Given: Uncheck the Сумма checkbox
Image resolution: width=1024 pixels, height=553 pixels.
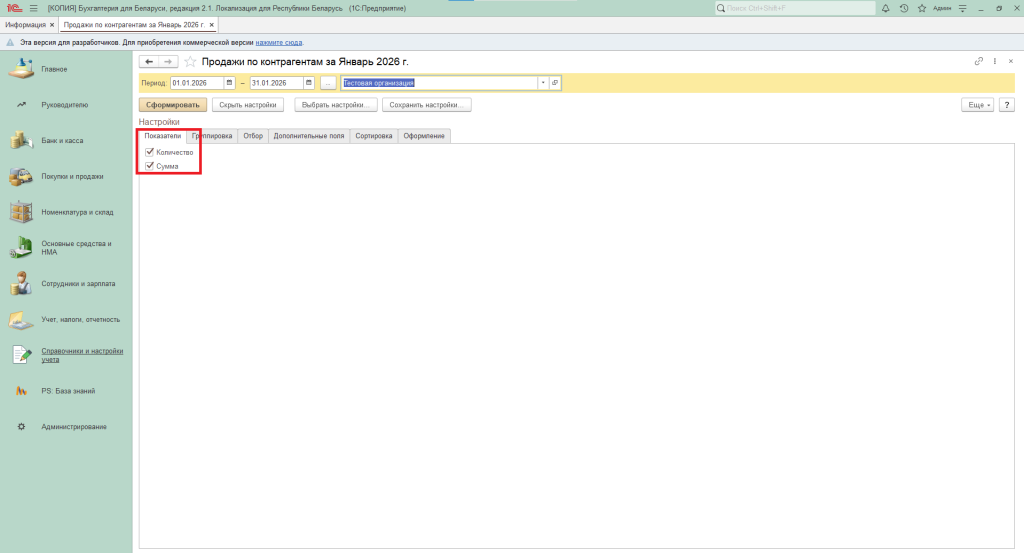Looking at the screenshot, I should [x=150, y=166].
